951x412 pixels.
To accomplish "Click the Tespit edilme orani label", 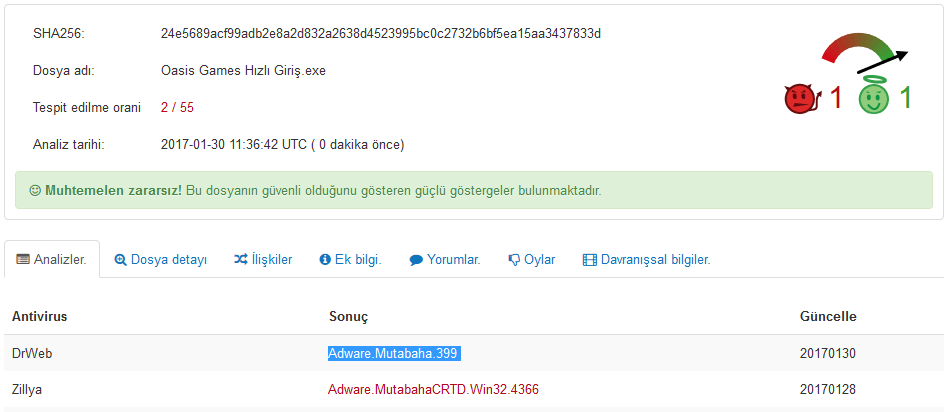I will 87,108.
